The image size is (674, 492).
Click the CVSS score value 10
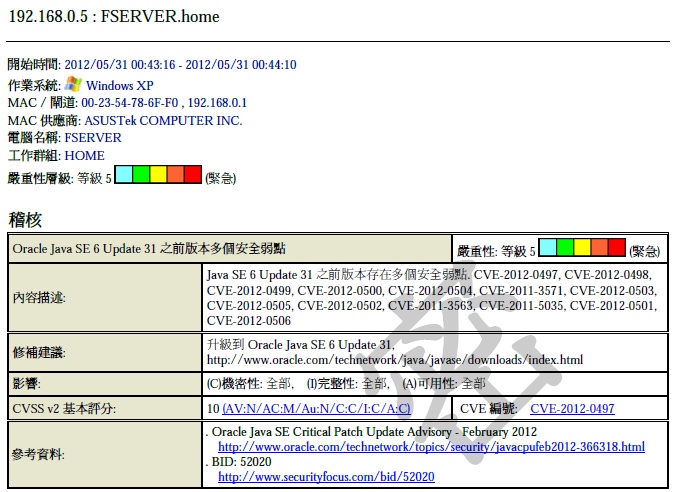tap(213, 408)
